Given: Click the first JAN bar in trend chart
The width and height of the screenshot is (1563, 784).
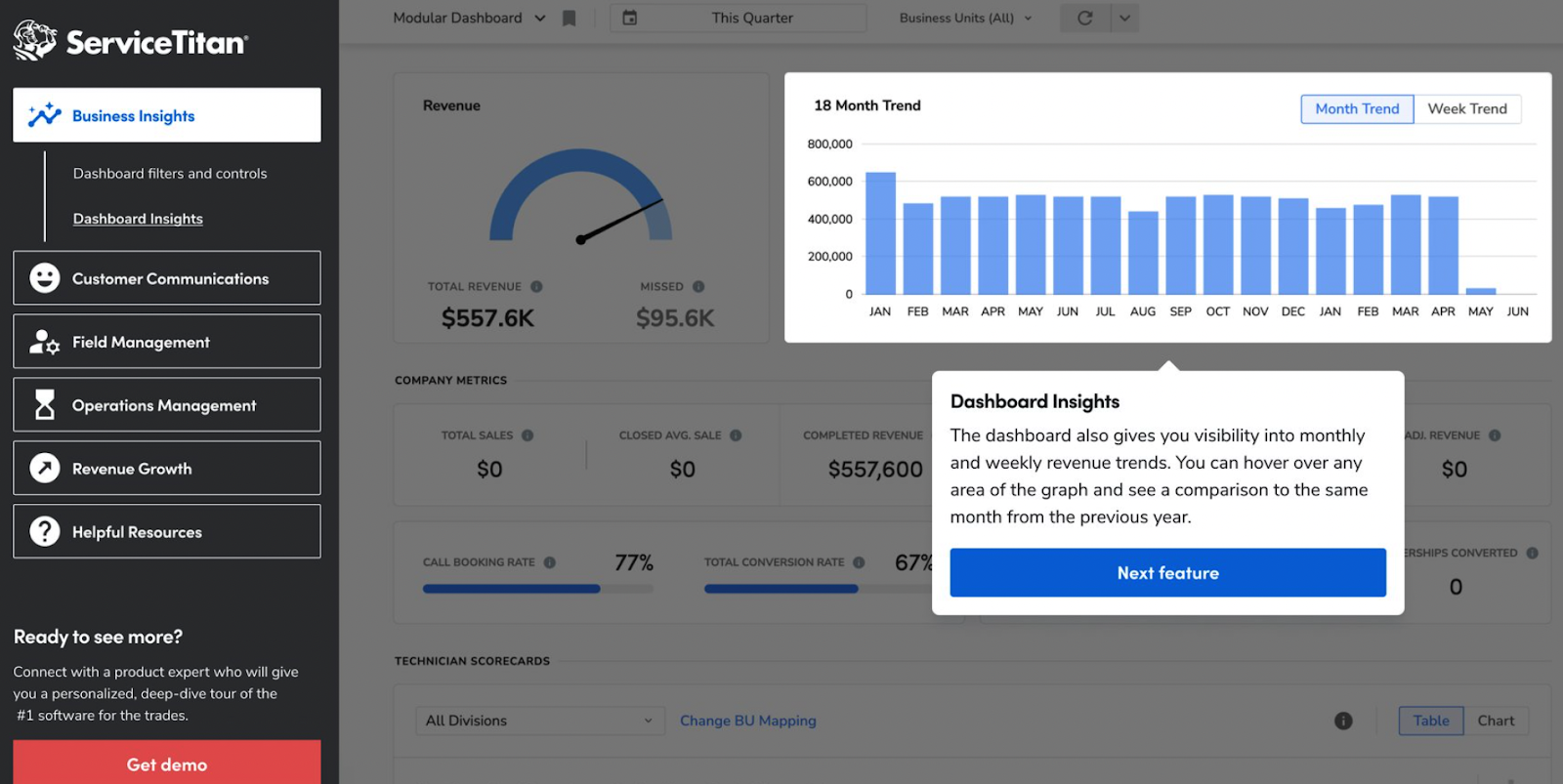Looking at the screenshot, I should 880,232.
